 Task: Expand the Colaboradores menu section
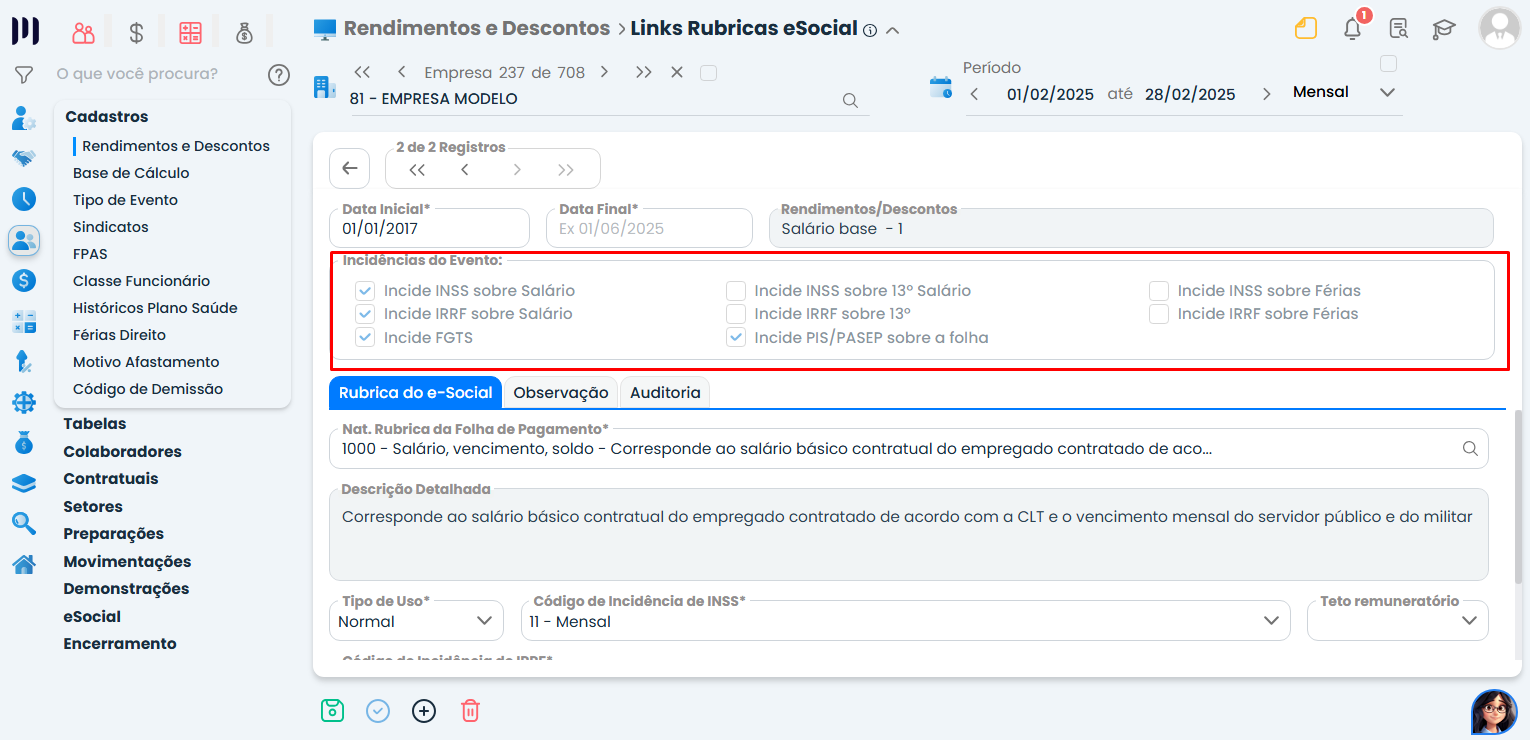(x=123, y=452)
